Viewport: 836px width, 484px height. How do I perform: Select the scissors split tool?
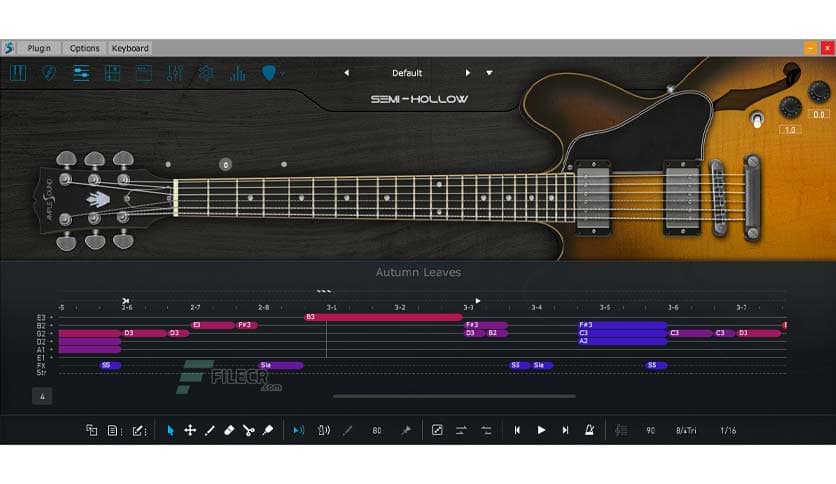coord(248,430)
